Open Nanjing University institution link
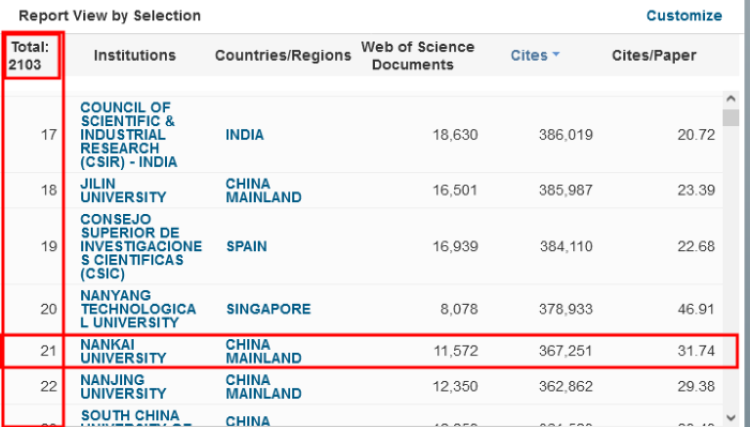 [x=125, y=387]
